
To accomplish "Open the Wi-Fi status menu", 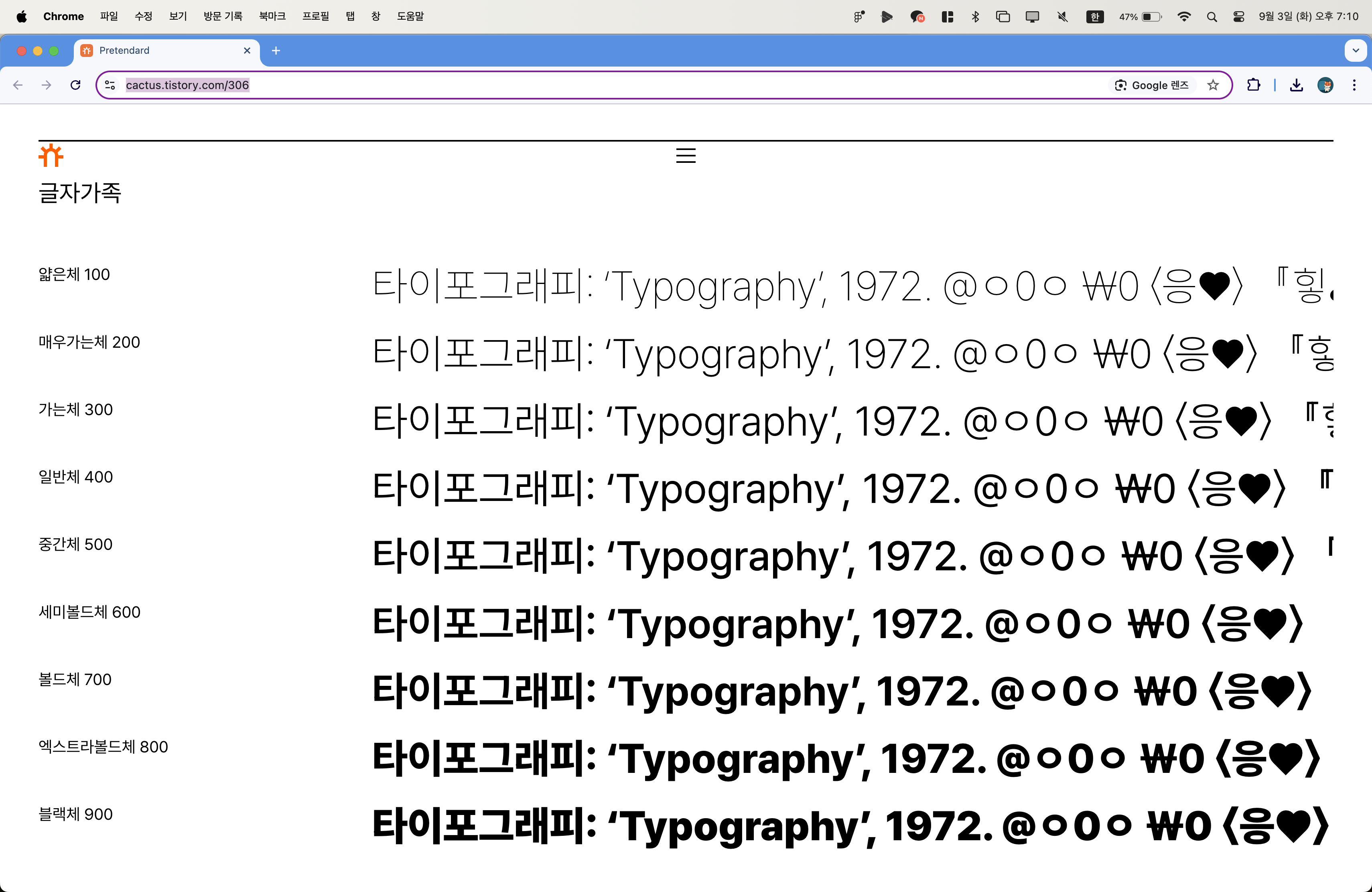I will pyautogui.click(x=1183, y=17).
